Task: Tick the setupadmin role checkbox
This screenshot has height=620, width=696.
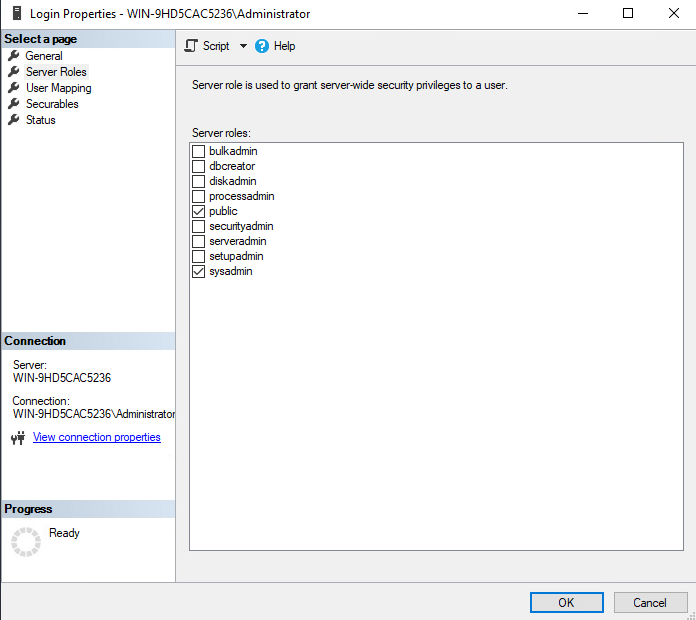Action: [x=198, y=257]
